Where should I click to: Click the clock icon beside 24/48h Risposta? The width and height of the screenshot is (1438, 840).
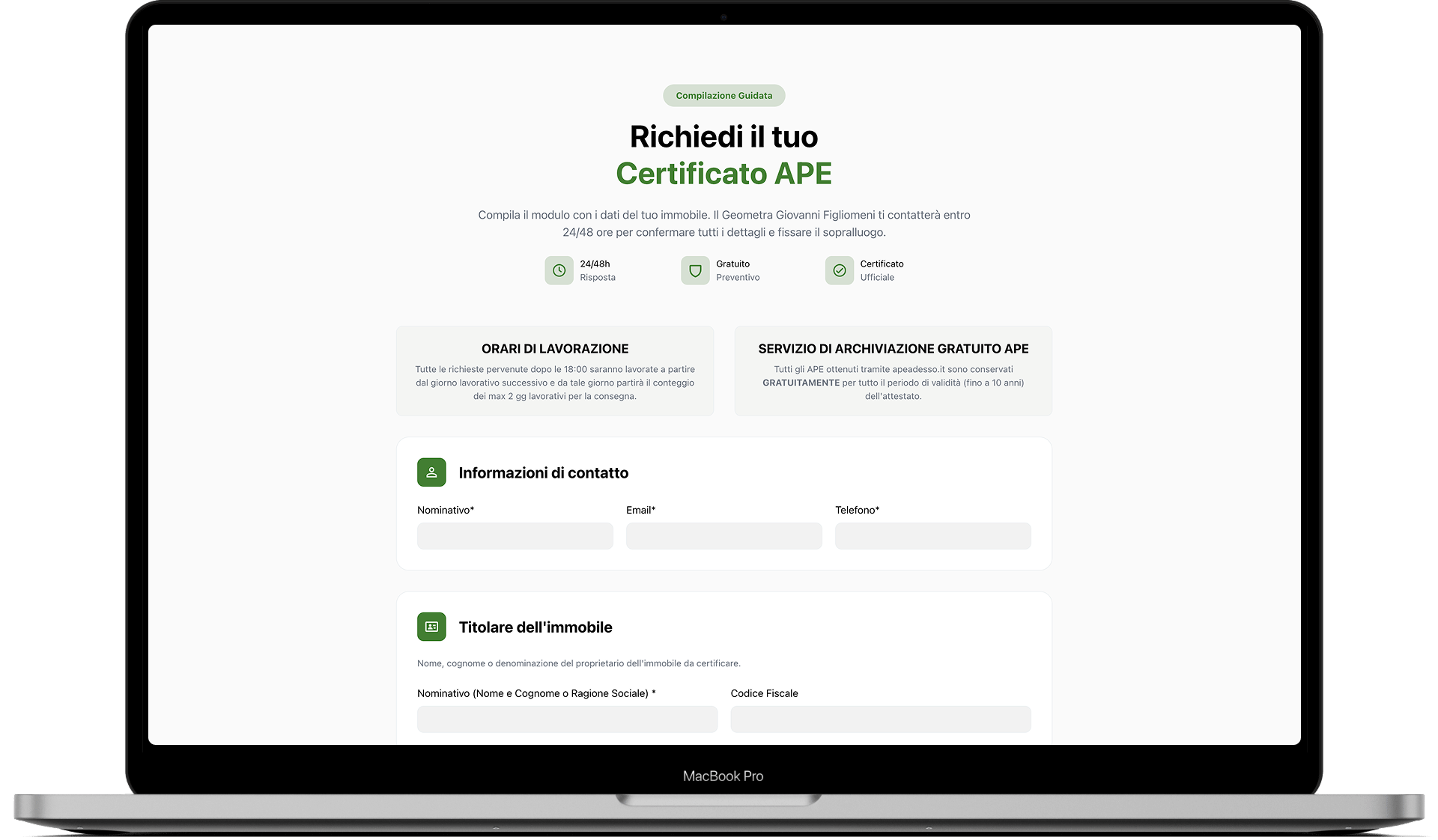coord(559,270)
